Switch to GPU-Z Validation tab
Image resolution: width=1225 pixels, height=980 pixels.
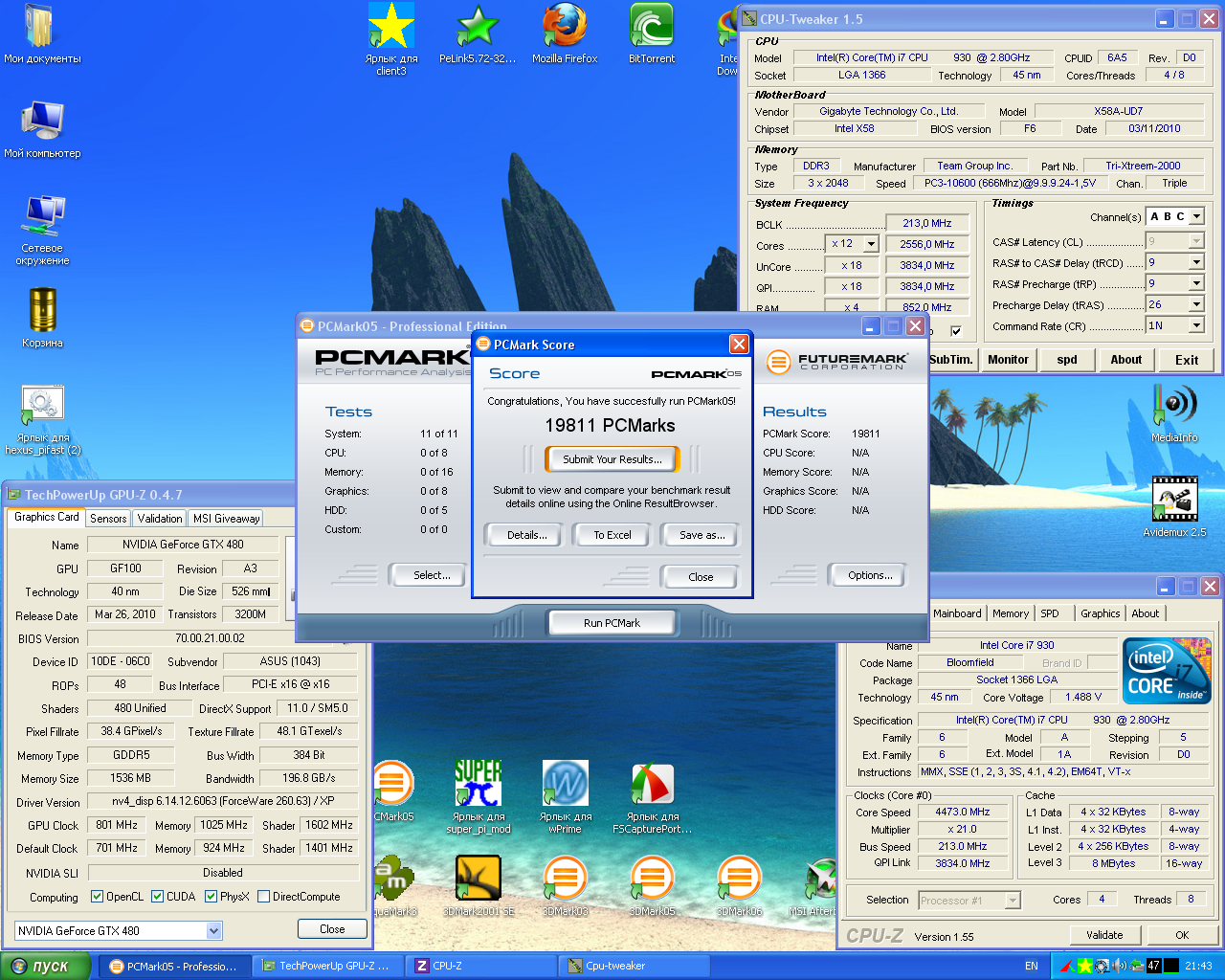[160, 518]
